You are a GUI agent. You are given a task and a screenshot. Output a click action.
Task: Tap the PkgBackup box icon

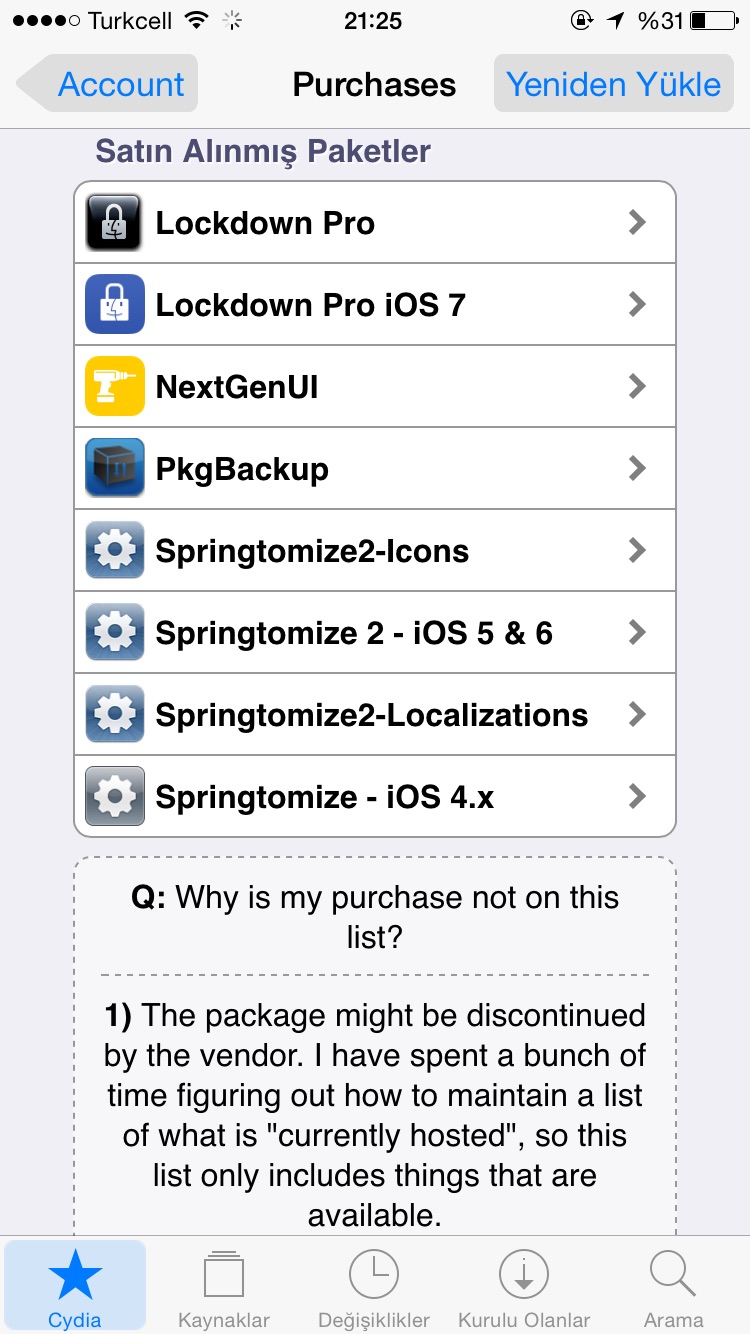(x=115, y=468)
